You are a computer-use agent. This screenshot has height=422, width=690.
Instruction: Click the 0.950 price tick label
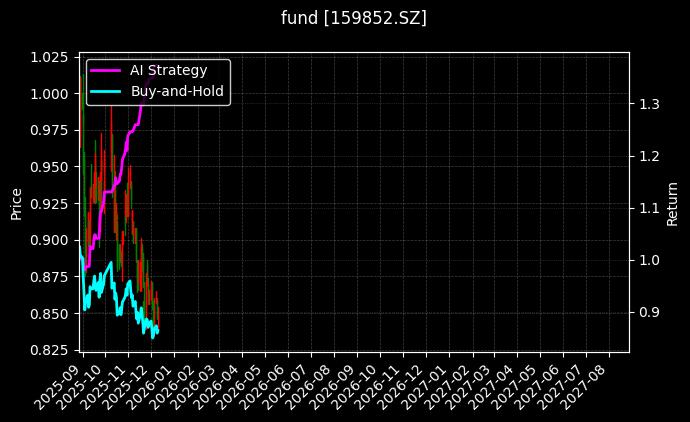(x=51, y=167)
